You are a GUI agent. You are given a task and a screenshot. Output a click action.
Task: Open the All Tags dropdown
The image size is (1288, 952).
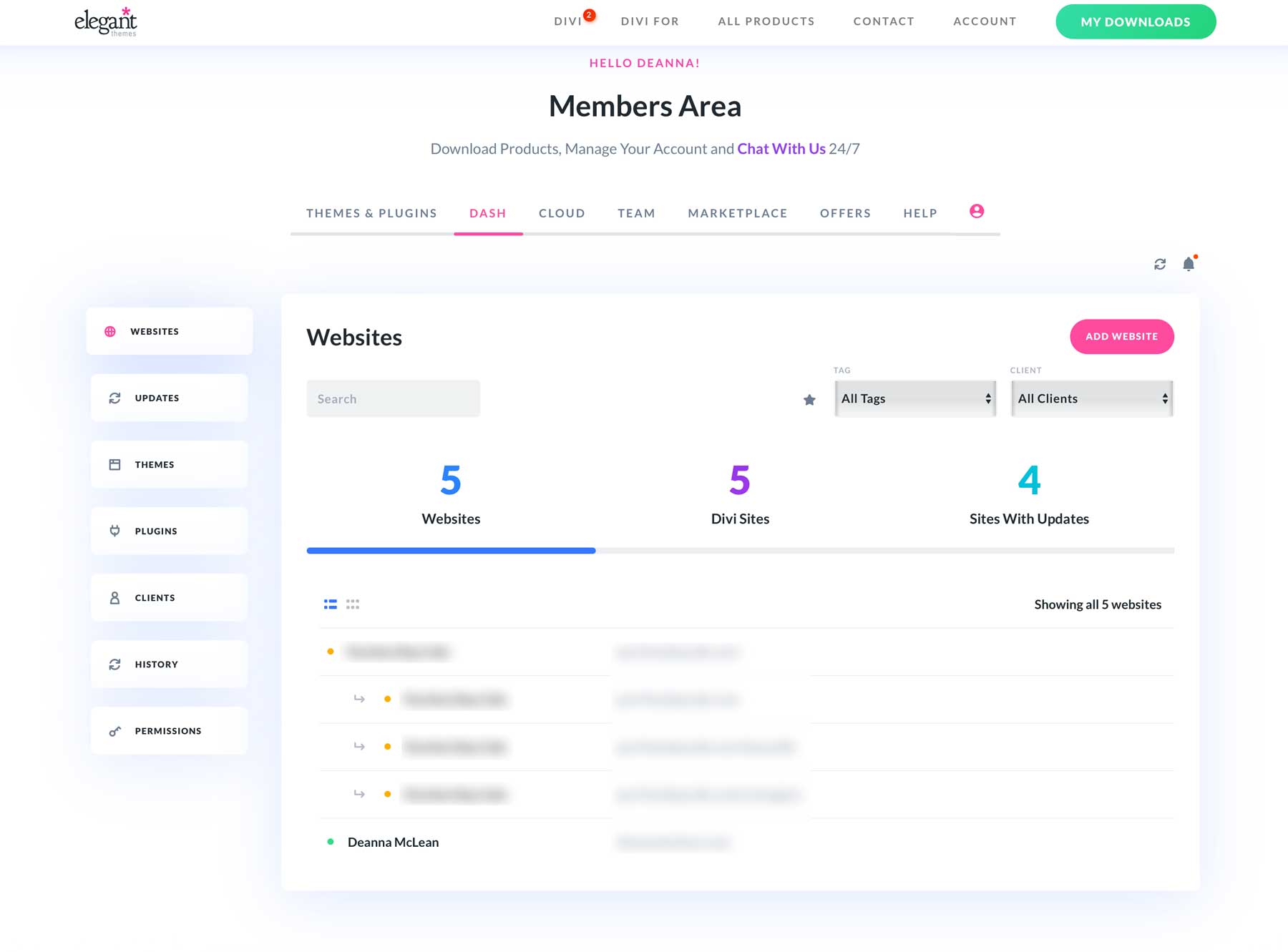(915, 398)
